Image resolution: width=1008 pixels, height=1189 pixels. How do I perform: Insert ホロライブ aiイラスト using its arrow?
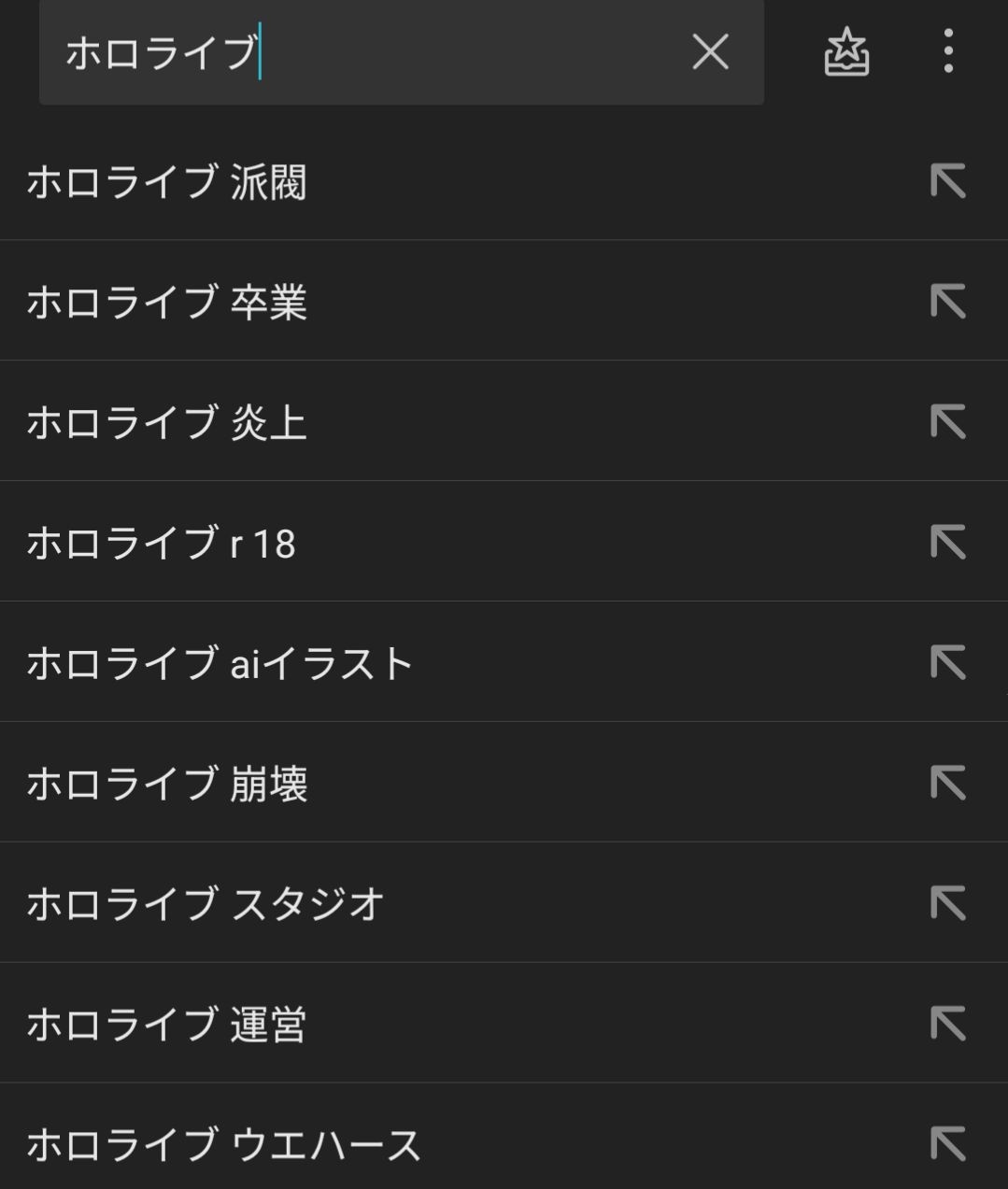947,663
